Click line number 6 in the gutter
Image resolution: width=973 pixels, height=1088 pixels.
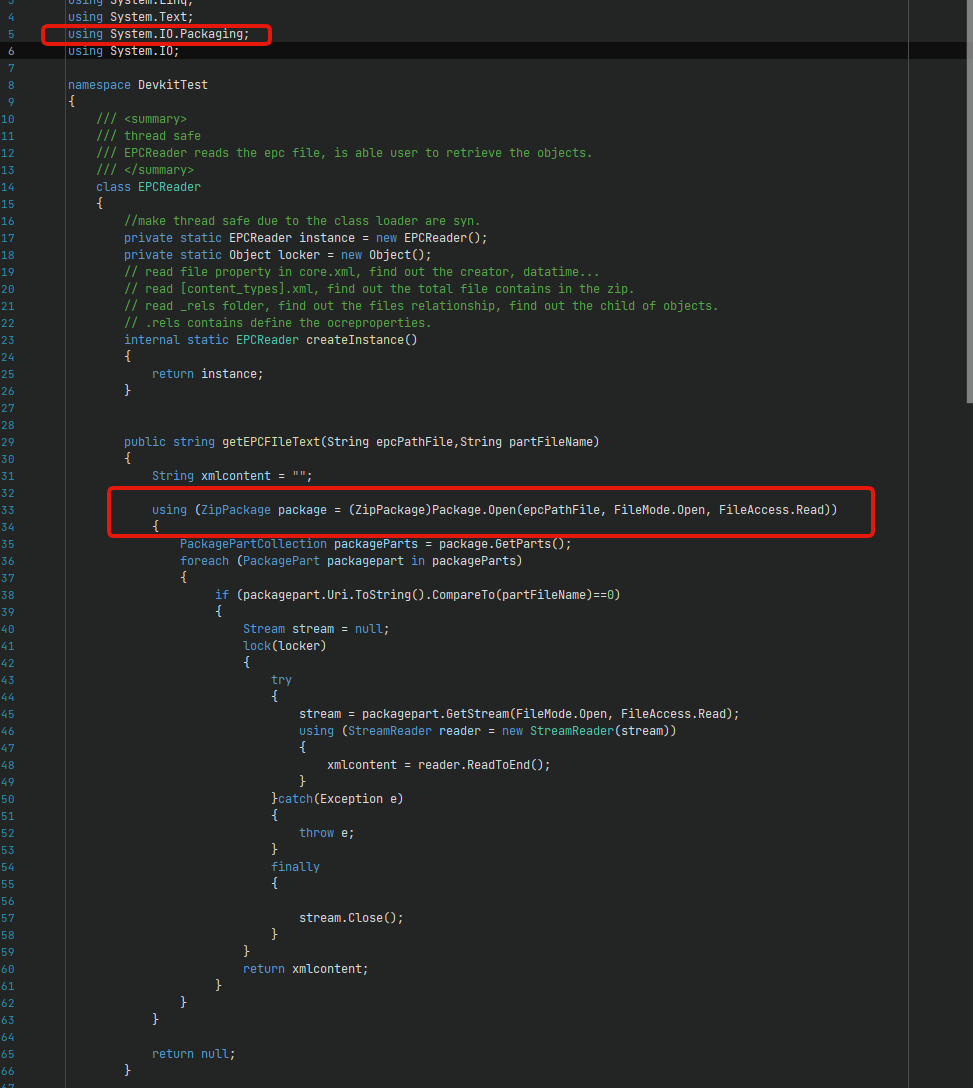11,51
